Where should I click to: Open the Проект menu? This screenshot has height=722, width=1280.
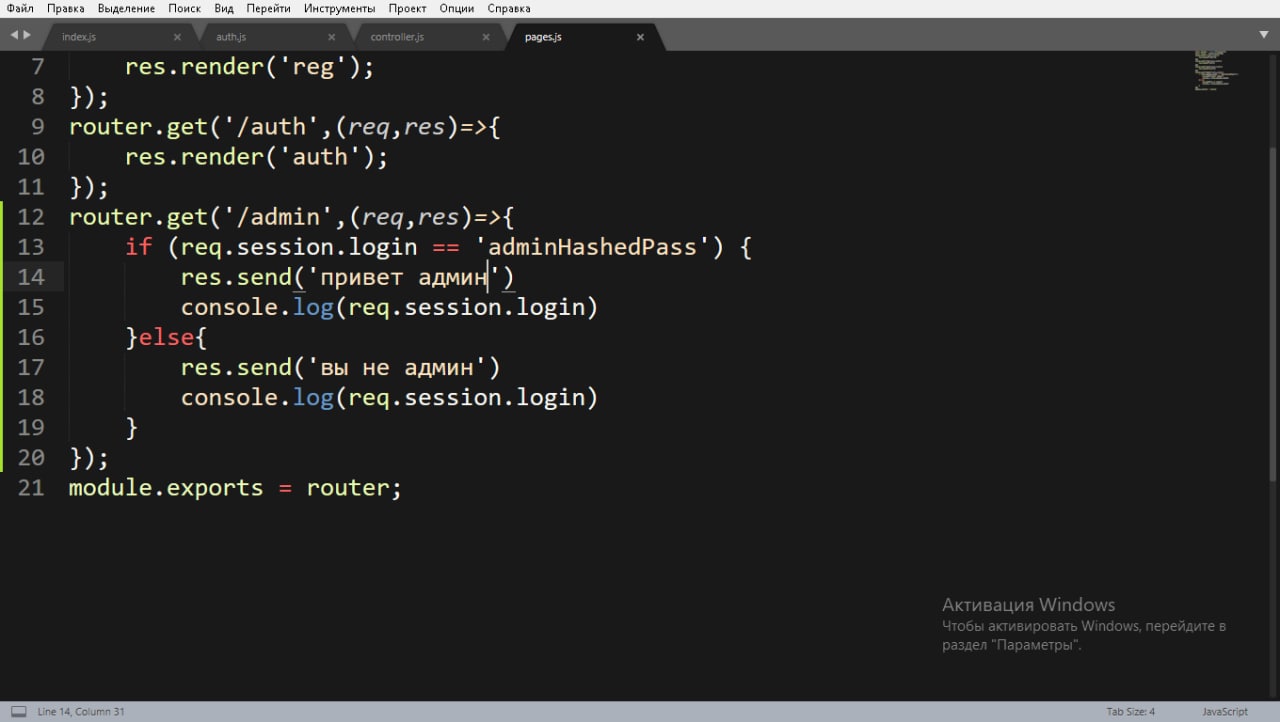click(408, 8)
